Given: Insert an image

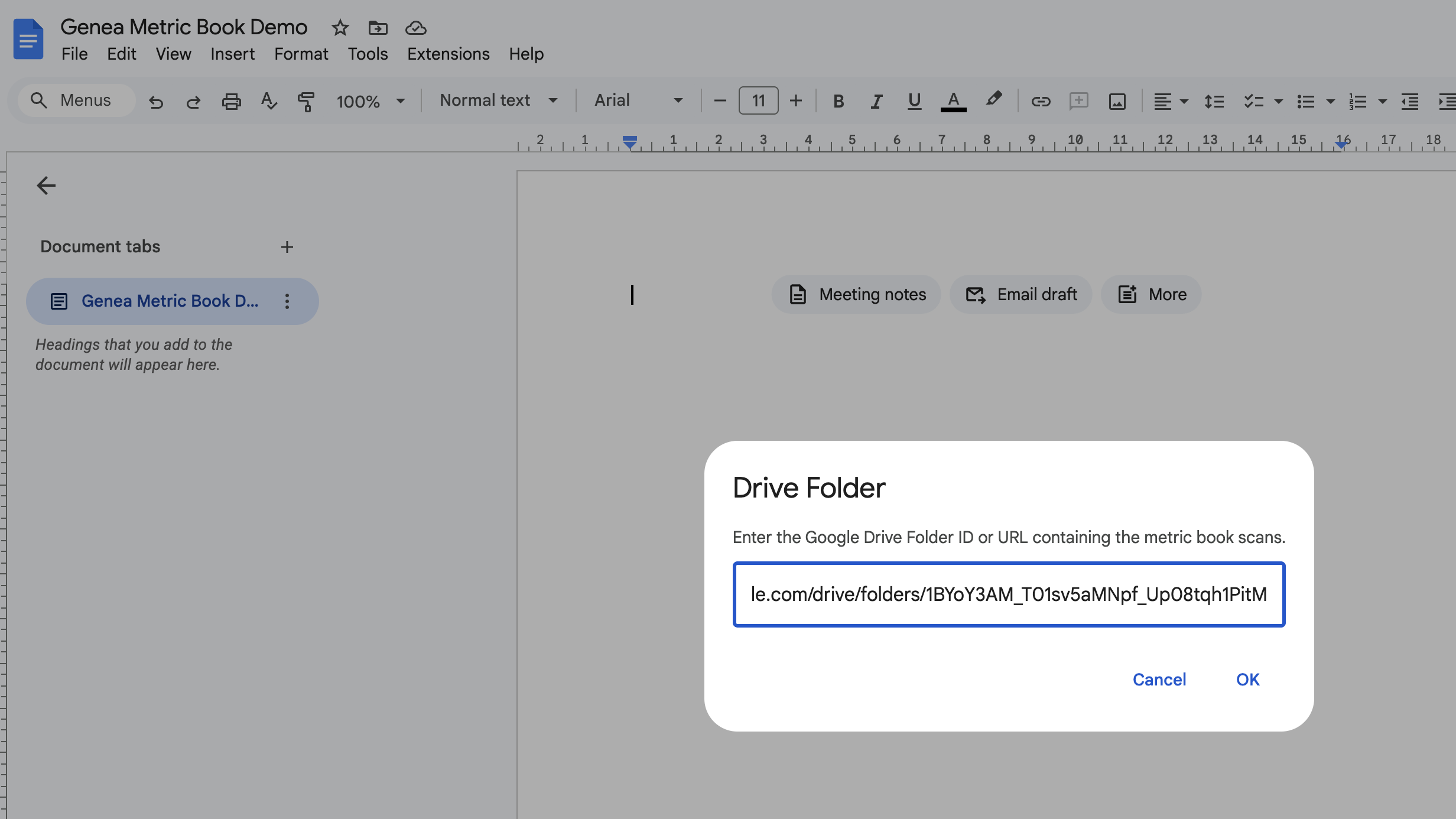Looking at the screenshot, I should [x=1116, y=100].
